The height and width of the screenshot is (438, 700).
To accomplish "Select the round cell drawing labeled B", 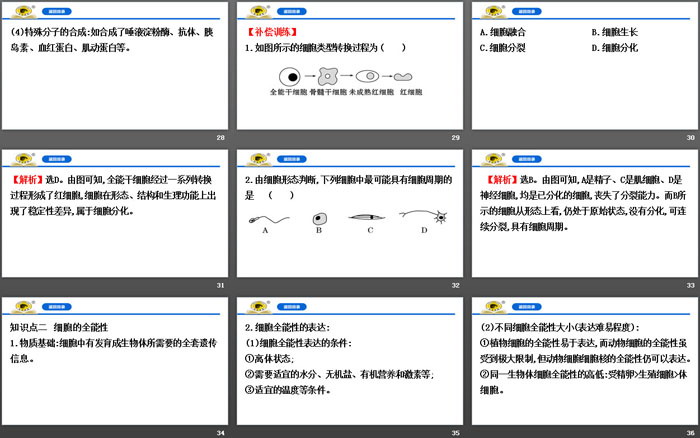I will point(319,219).
